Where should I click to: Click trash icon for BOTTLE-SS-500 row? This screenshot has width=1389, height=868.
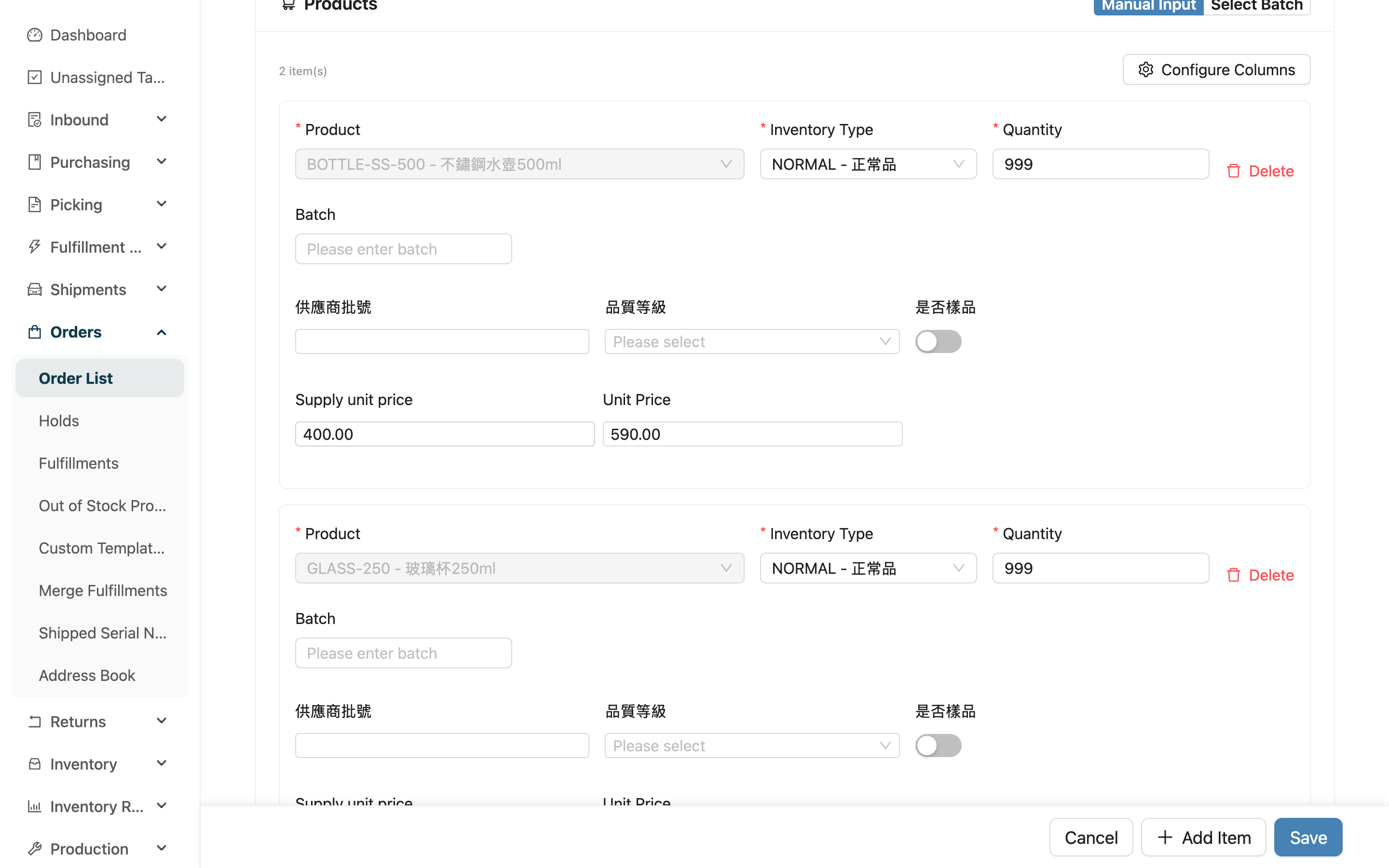coord(1233,171)
